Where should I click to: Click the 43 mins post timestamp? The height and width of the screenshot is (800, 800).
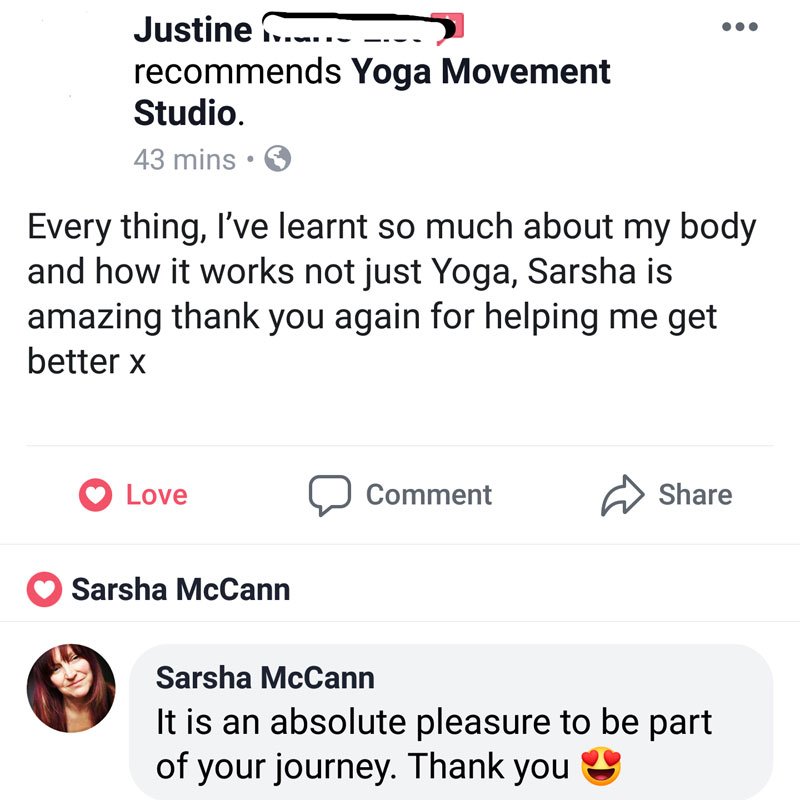pyautogui.click(x=185, y=160)
